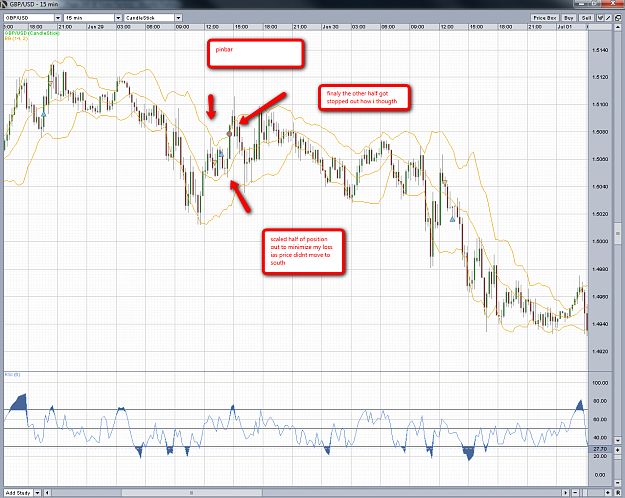
Task: Click the zoom in plus button
Action: click(608, 493)
